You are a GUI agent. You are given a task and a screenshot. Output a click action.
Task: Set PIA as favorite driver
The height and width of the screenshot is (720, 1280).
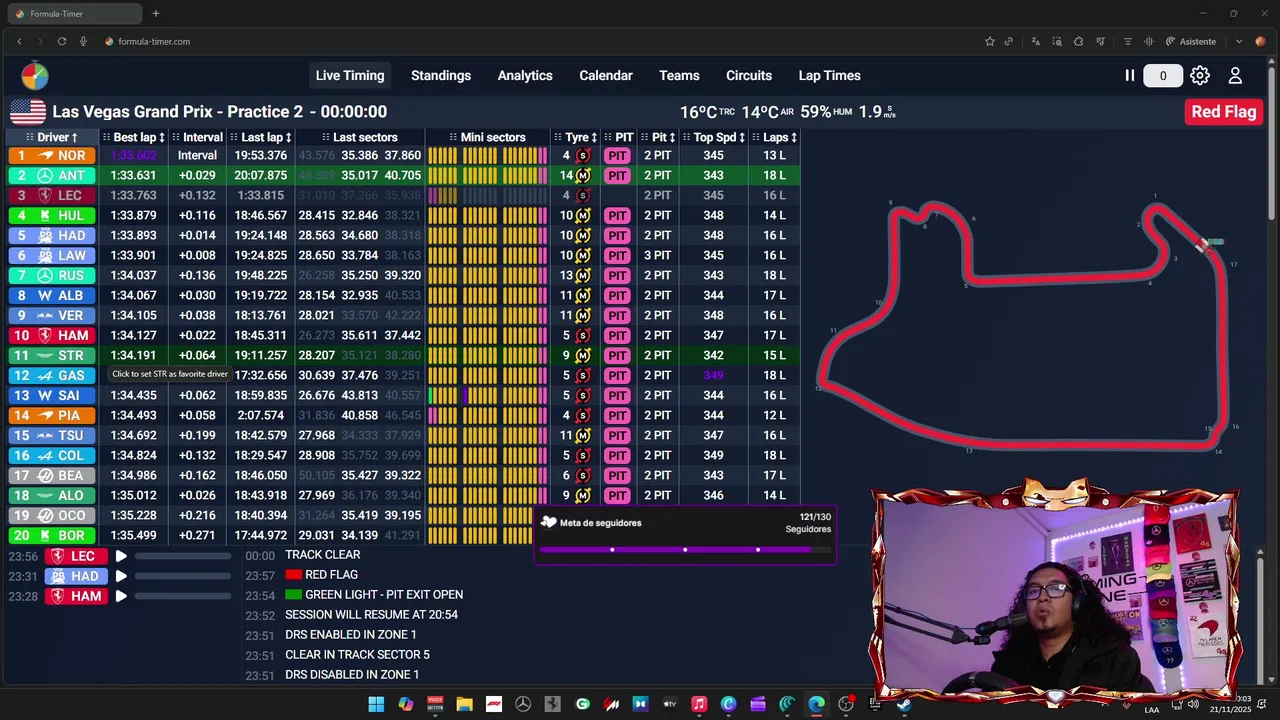[x=53, y=415]
